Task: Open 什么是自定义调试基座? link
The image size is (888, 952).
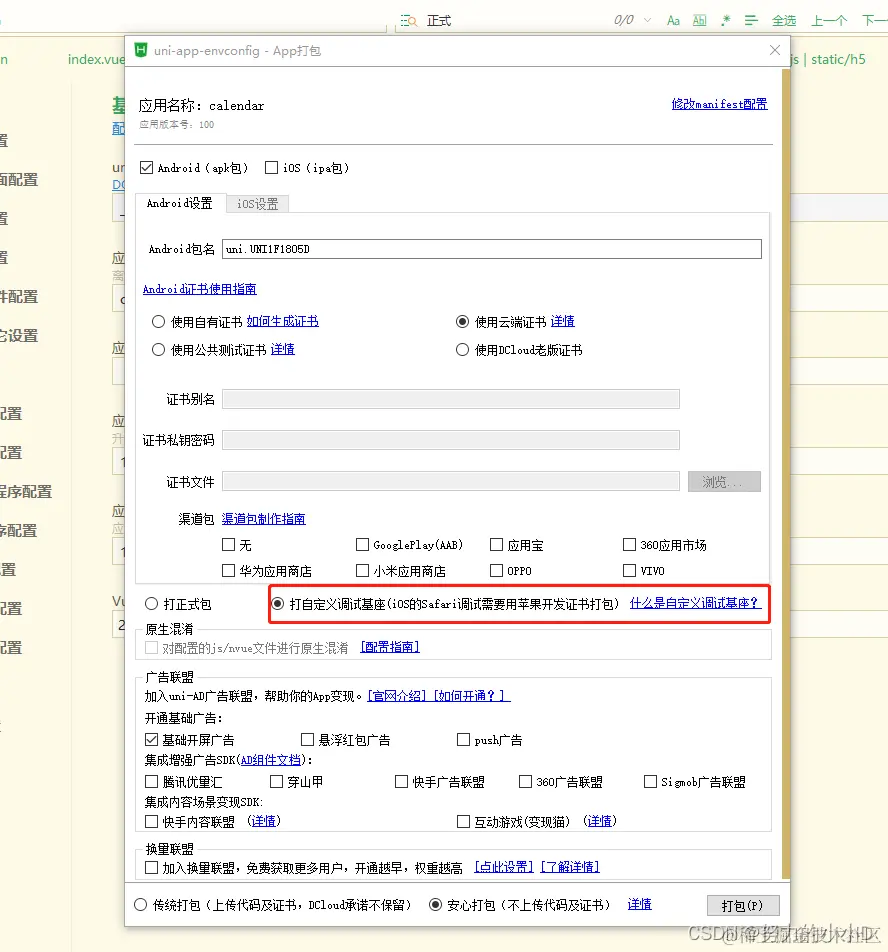Action: point(694,604)
